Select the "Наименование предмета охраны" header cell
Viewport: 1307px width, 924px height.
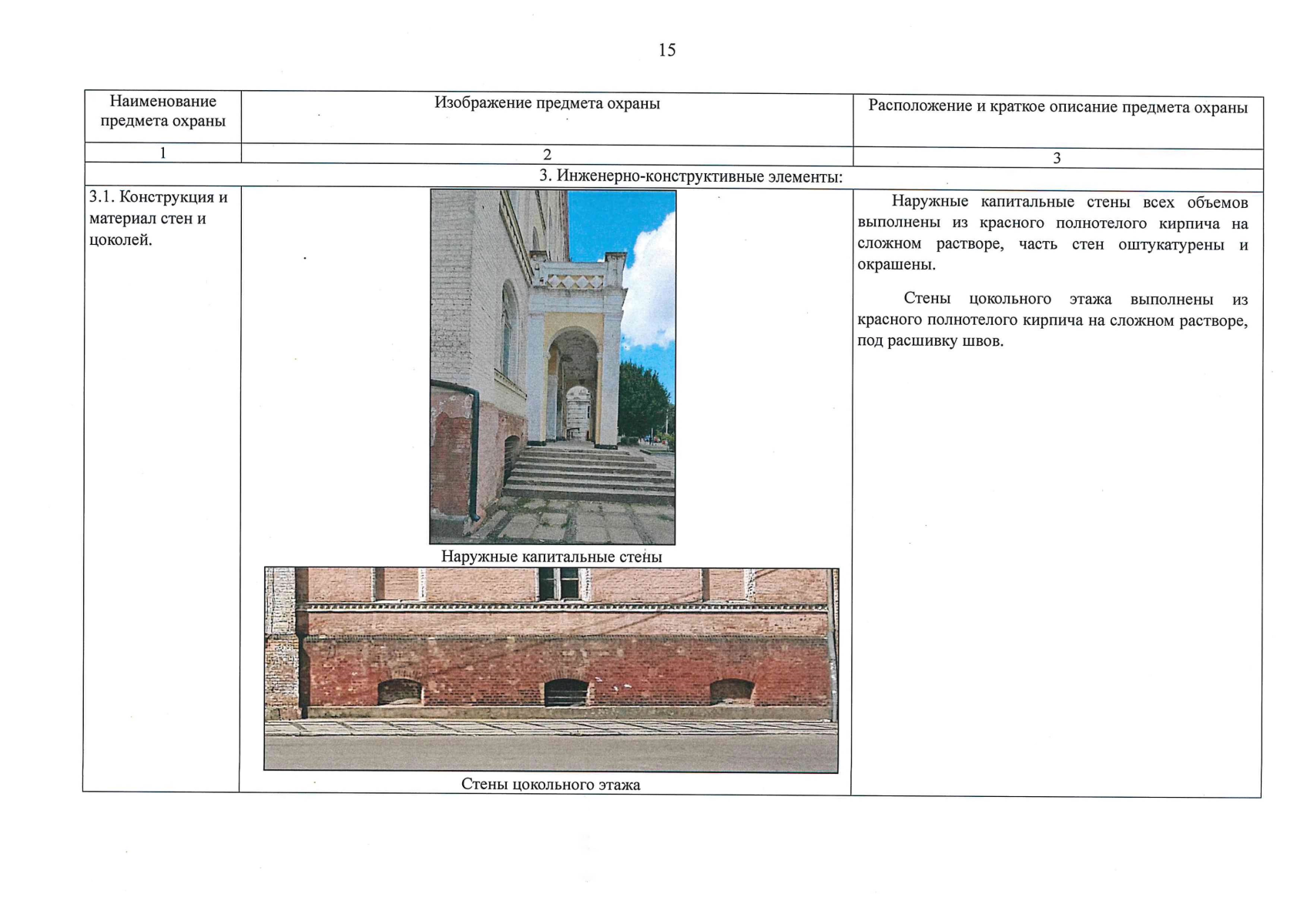click(x=163, y=112)
